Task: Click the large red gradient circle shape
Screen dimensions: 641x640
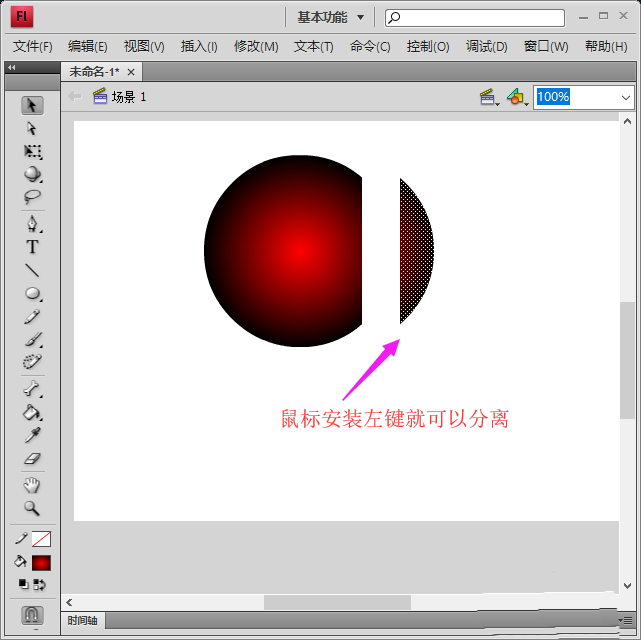Action: coord(283,251)
